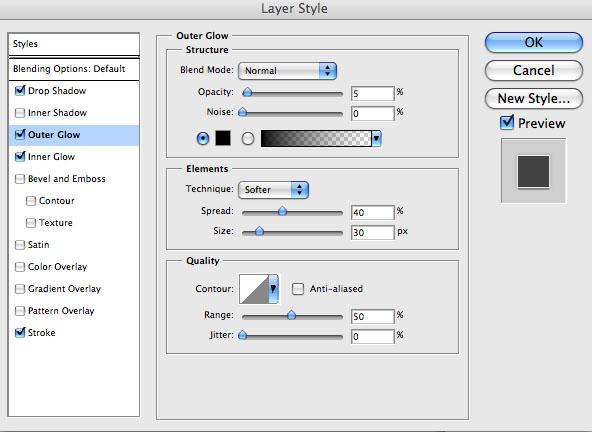
Task: Open the gradient picker dropdown arrow
Action: click(376, 139)
